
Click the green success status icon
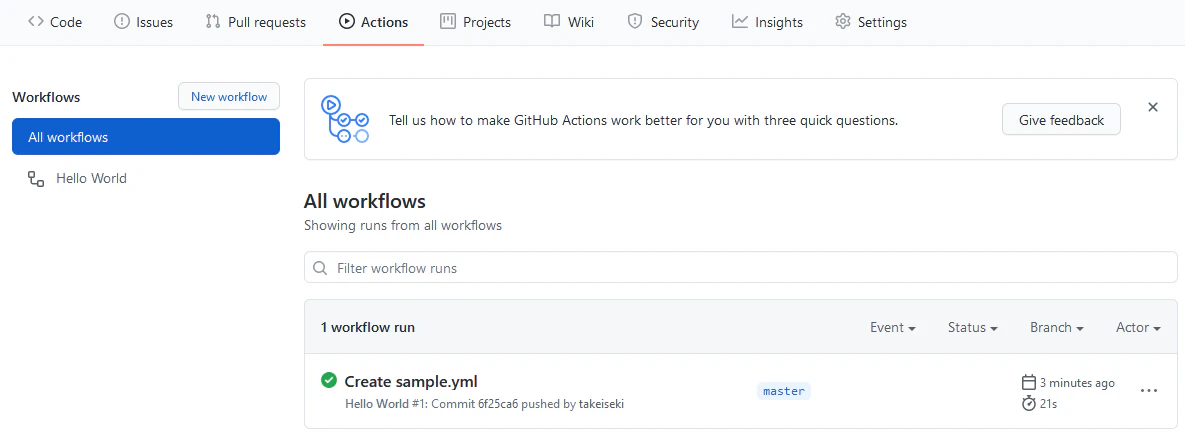[329, 380]
